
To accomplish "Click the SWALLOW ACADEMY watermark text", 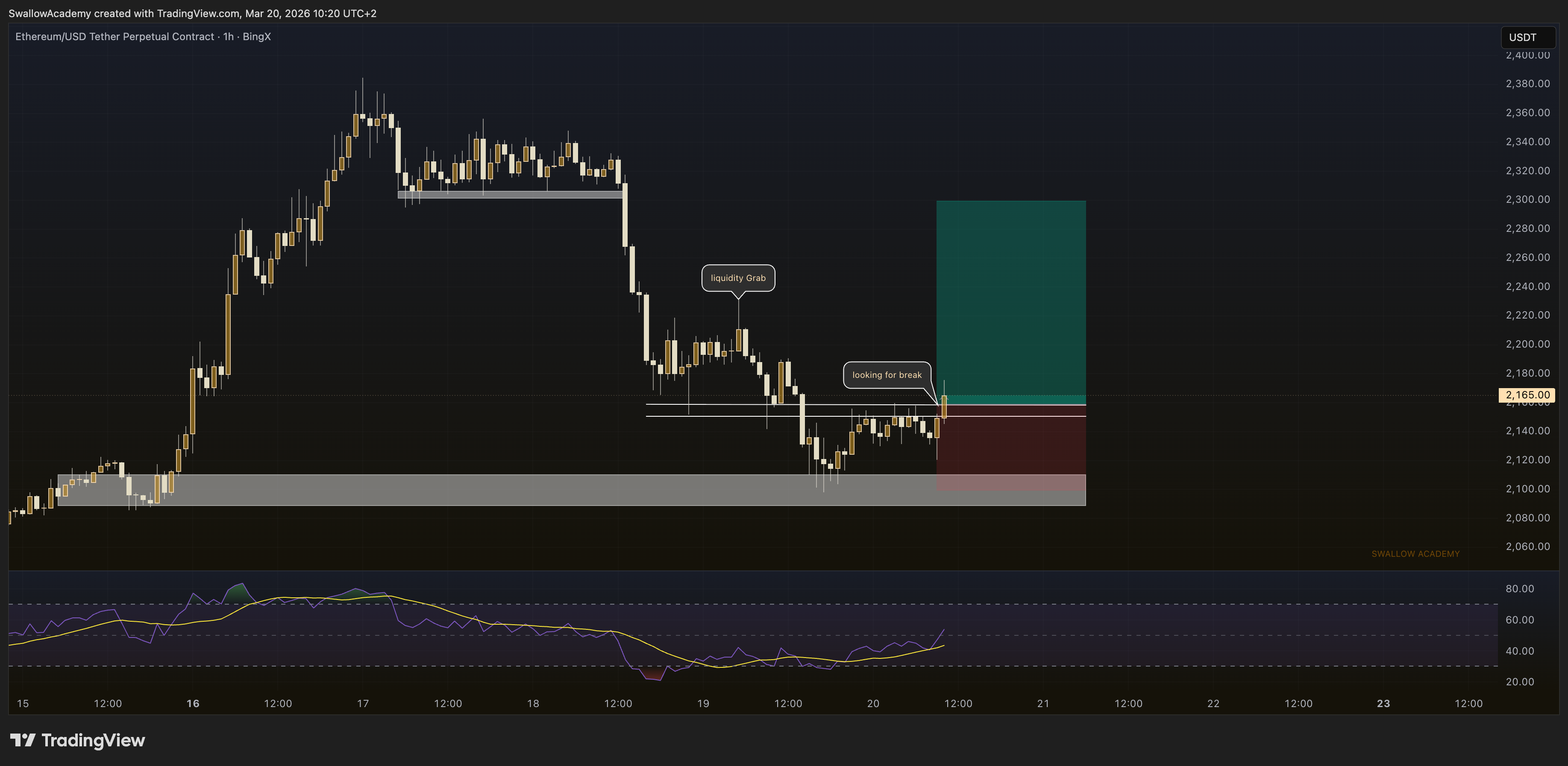I will [1415, 554].
